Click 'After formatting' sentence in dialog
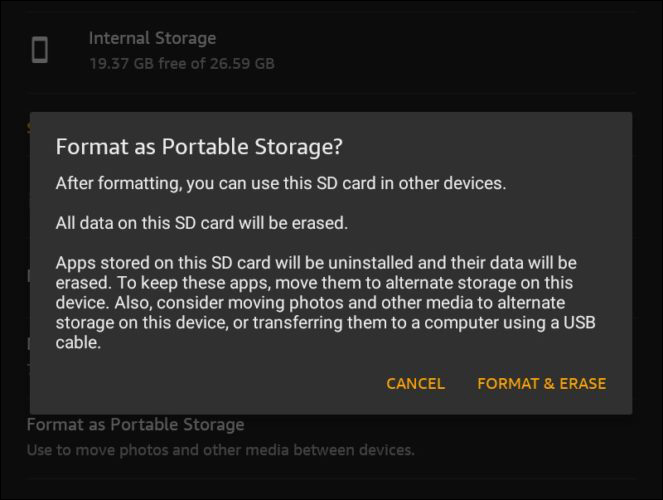The image size is (663, 500). pos(280,184)
